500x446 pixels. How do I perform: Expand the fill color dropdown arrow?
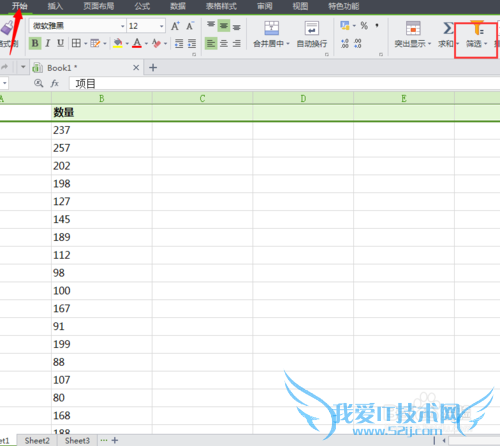127,44
